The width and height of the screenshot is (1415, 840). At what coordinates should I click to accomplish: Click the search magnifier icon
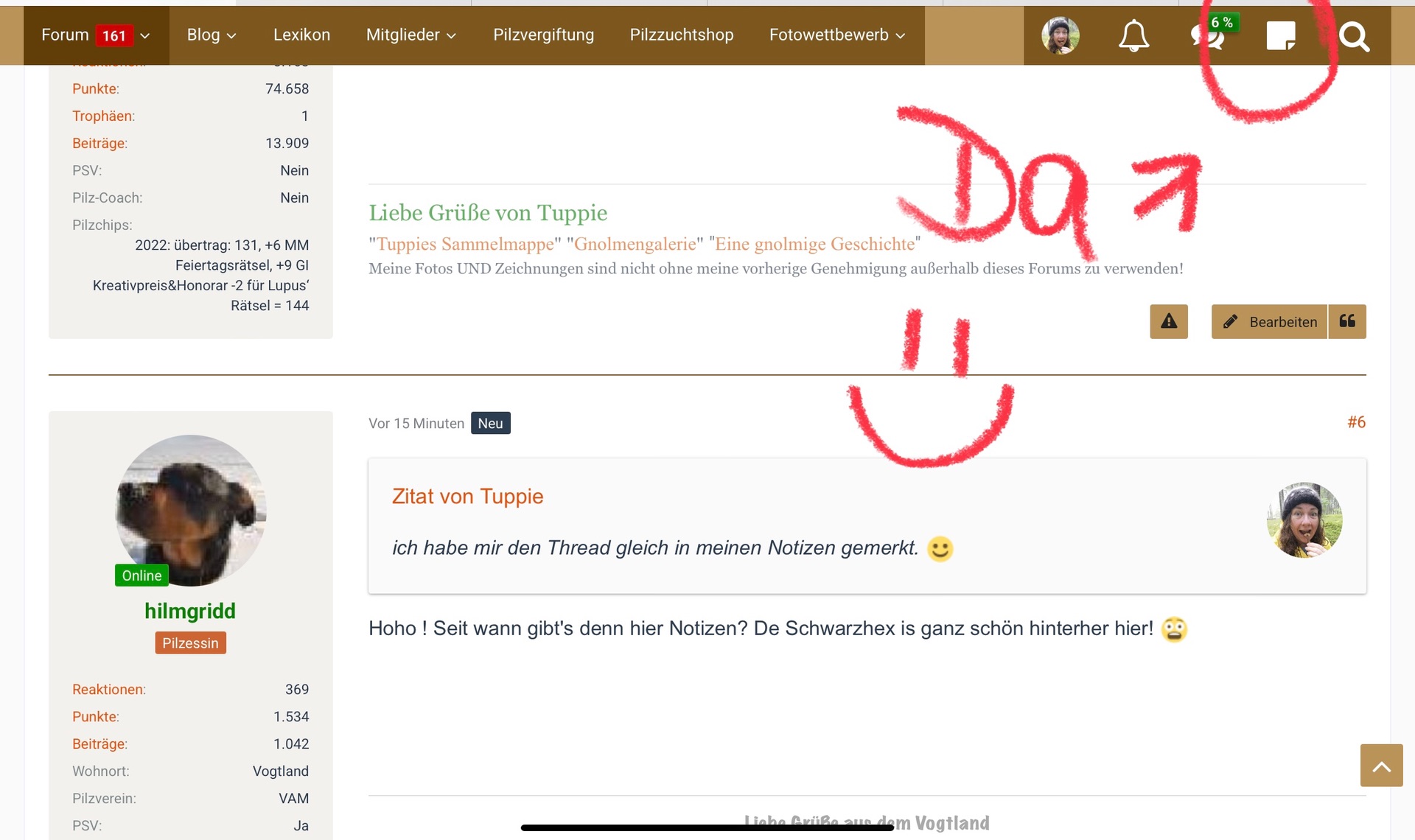coord(1354,36)
